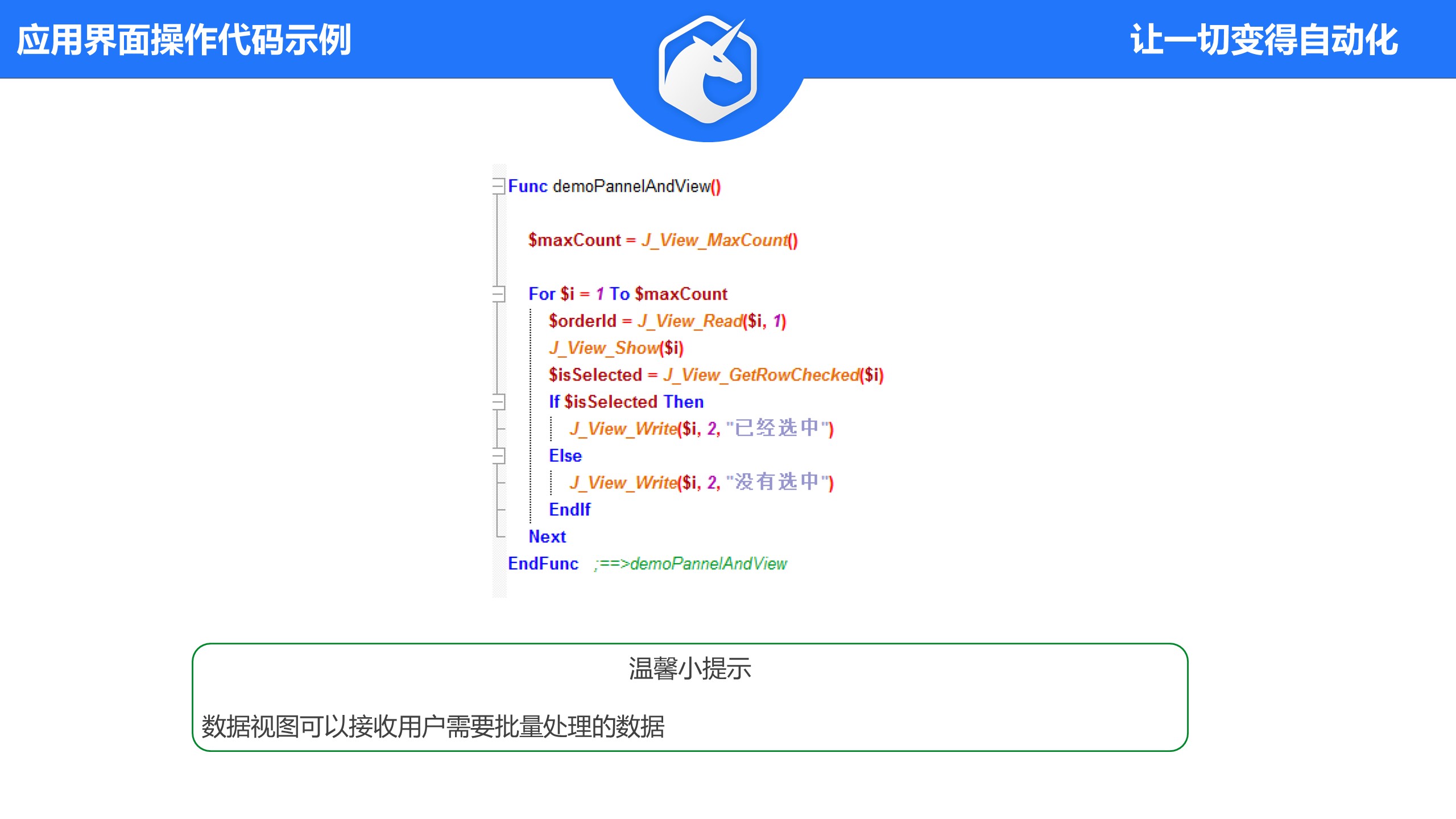The width and height of the screenshot is (1456, 819).
Task: Click the slogan 让一切变得自动化
Action: [1264, 40]
